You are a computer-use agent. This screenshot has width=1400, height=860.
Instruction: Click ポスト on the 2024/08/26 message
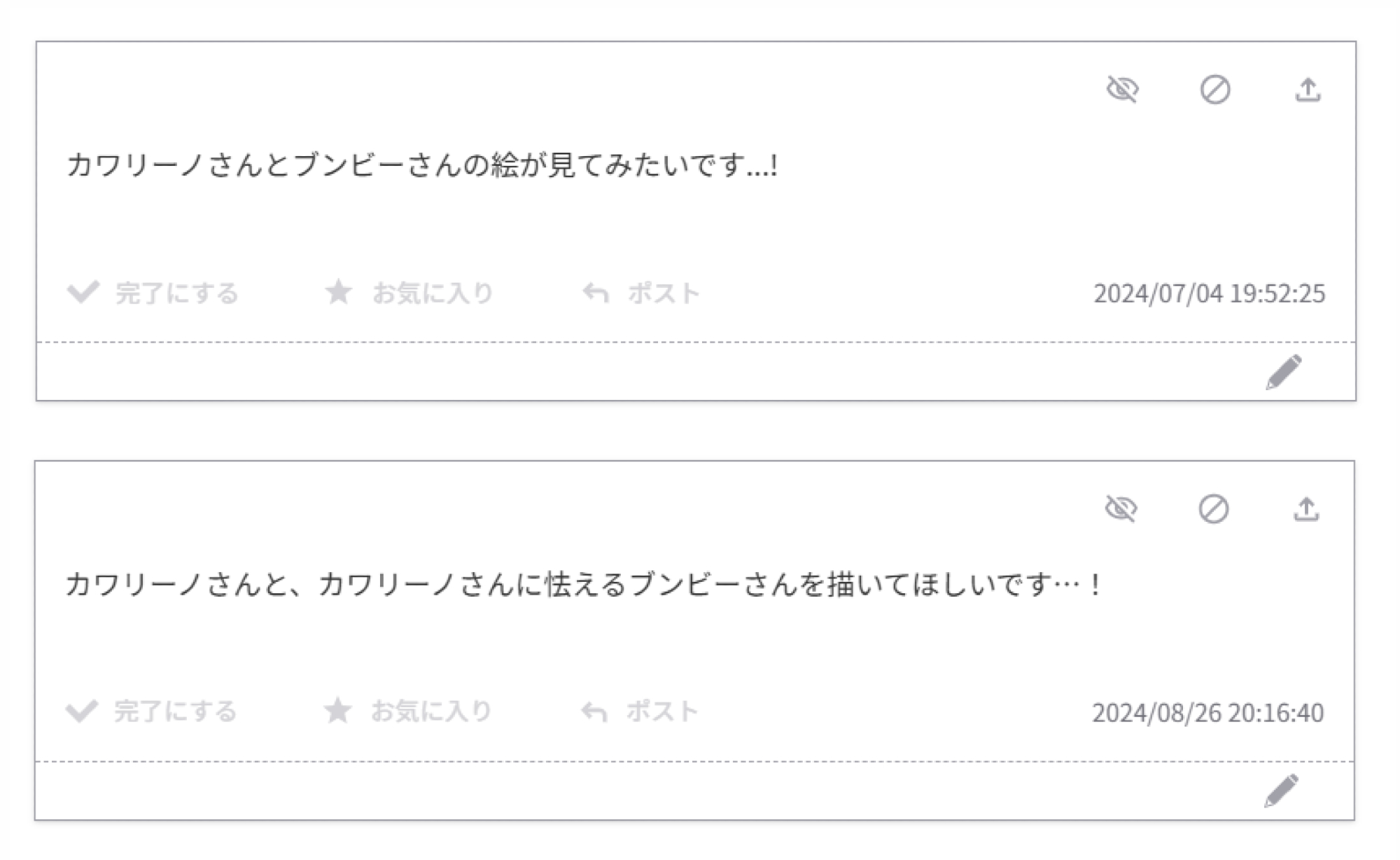(640, 712)
